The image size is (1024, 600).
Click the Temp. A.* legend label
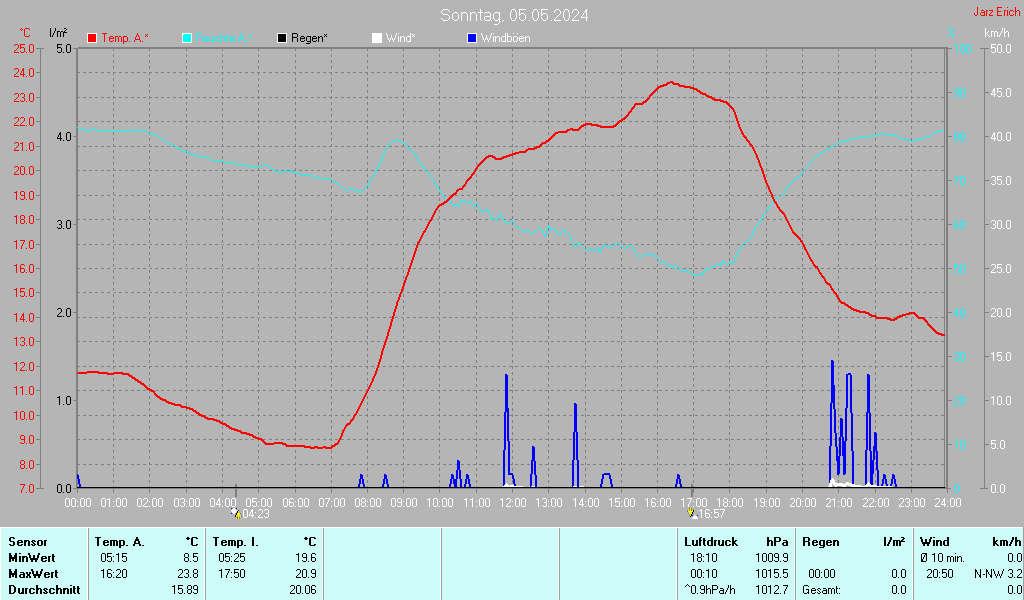[x=125, y=39]
